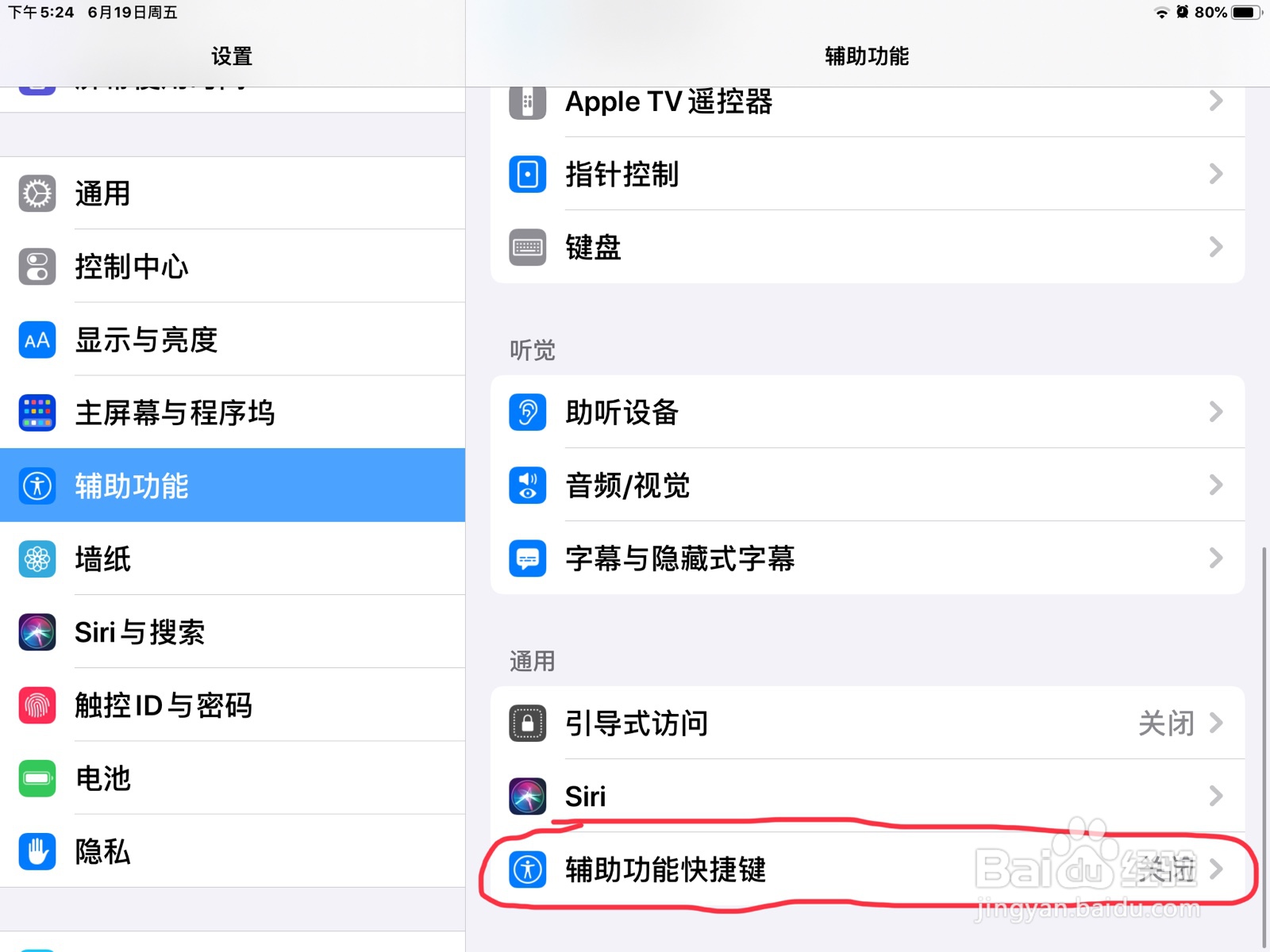This screenshot has height=952, width=1270.
Task: Open Siri settings via the Siri orb icon
Action: (36, 631)
